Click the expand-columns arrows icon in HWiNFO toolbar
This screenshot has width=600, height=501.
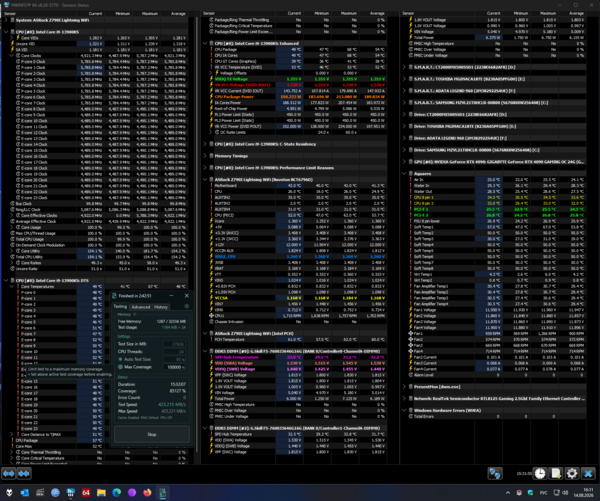[8, 473]
